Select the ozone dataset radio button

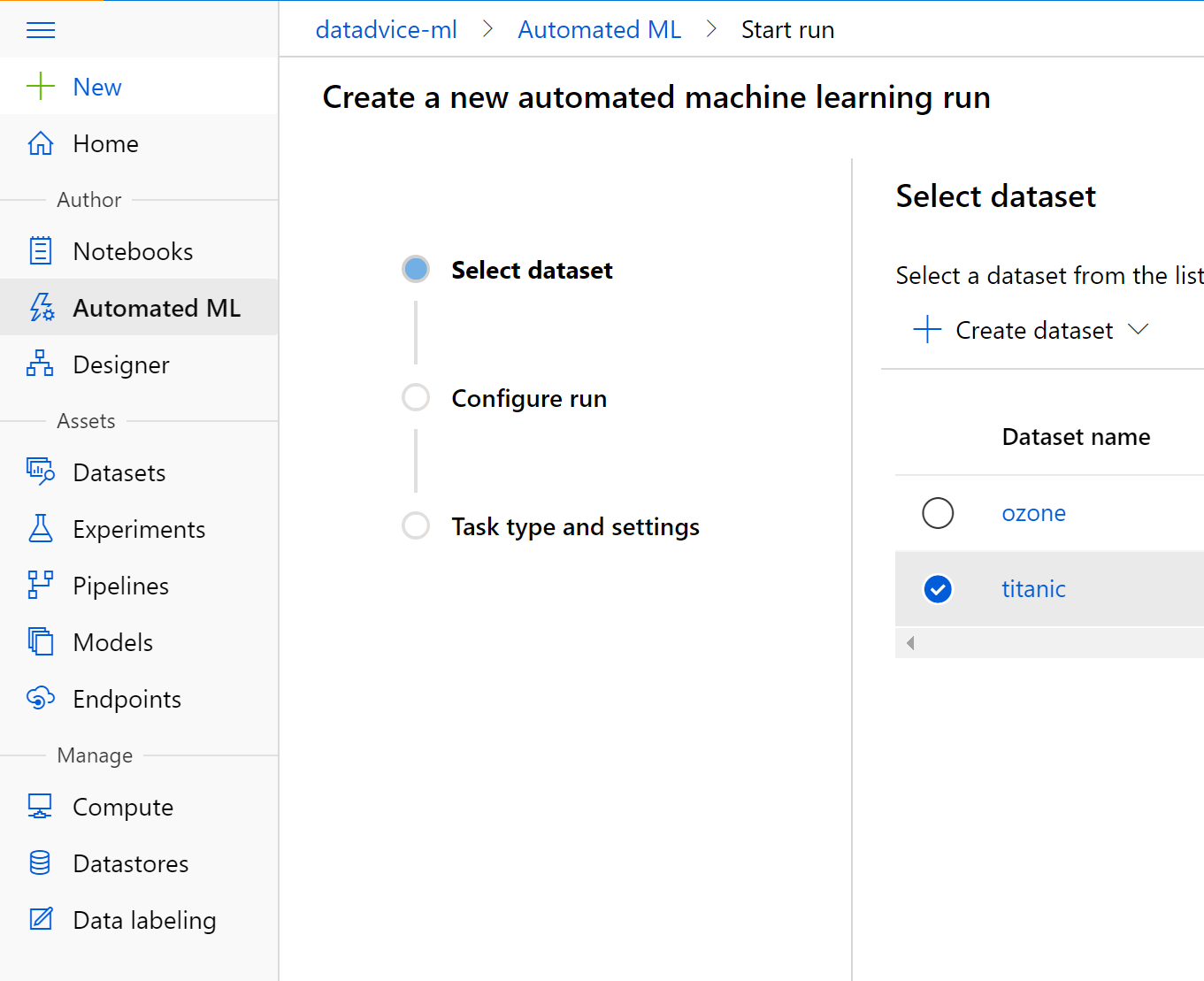pos(938,512)
